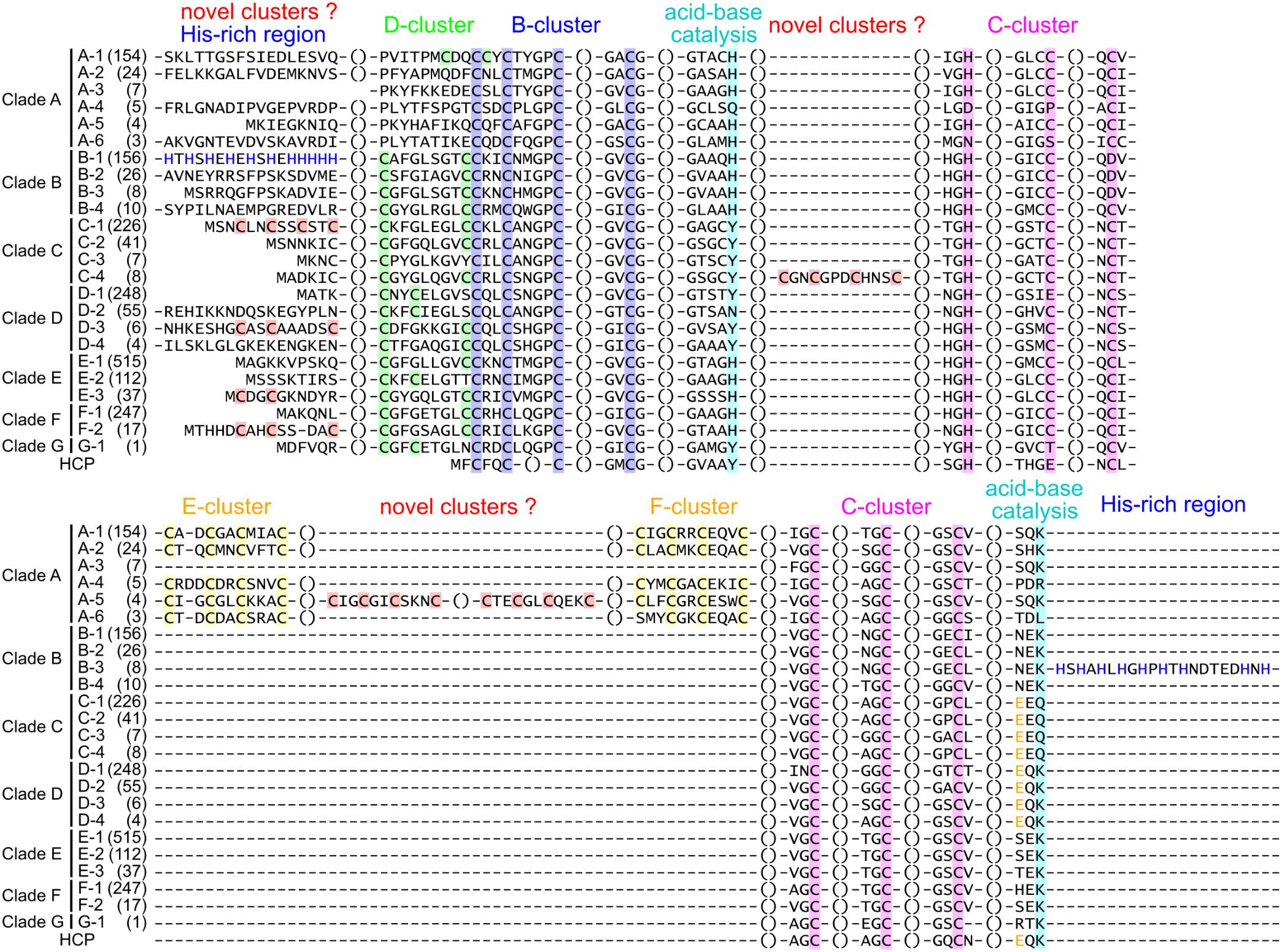Screen dimensions: 1282x952
Task: Select the CI-GCGLCKKAC E-cluster sequence
Action: 226,600
